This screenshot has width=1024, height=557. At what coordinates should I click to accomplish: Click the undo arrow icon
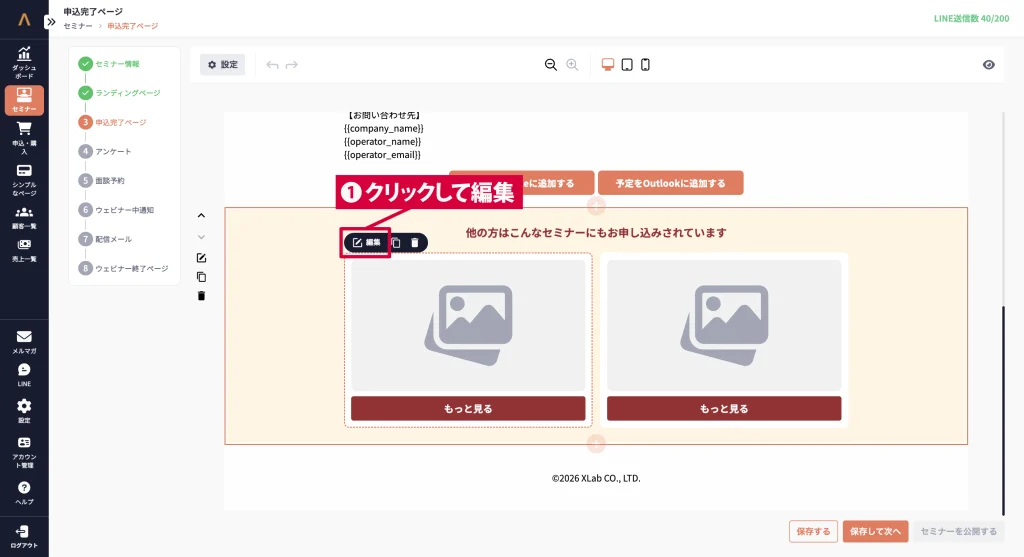point(272,65)
